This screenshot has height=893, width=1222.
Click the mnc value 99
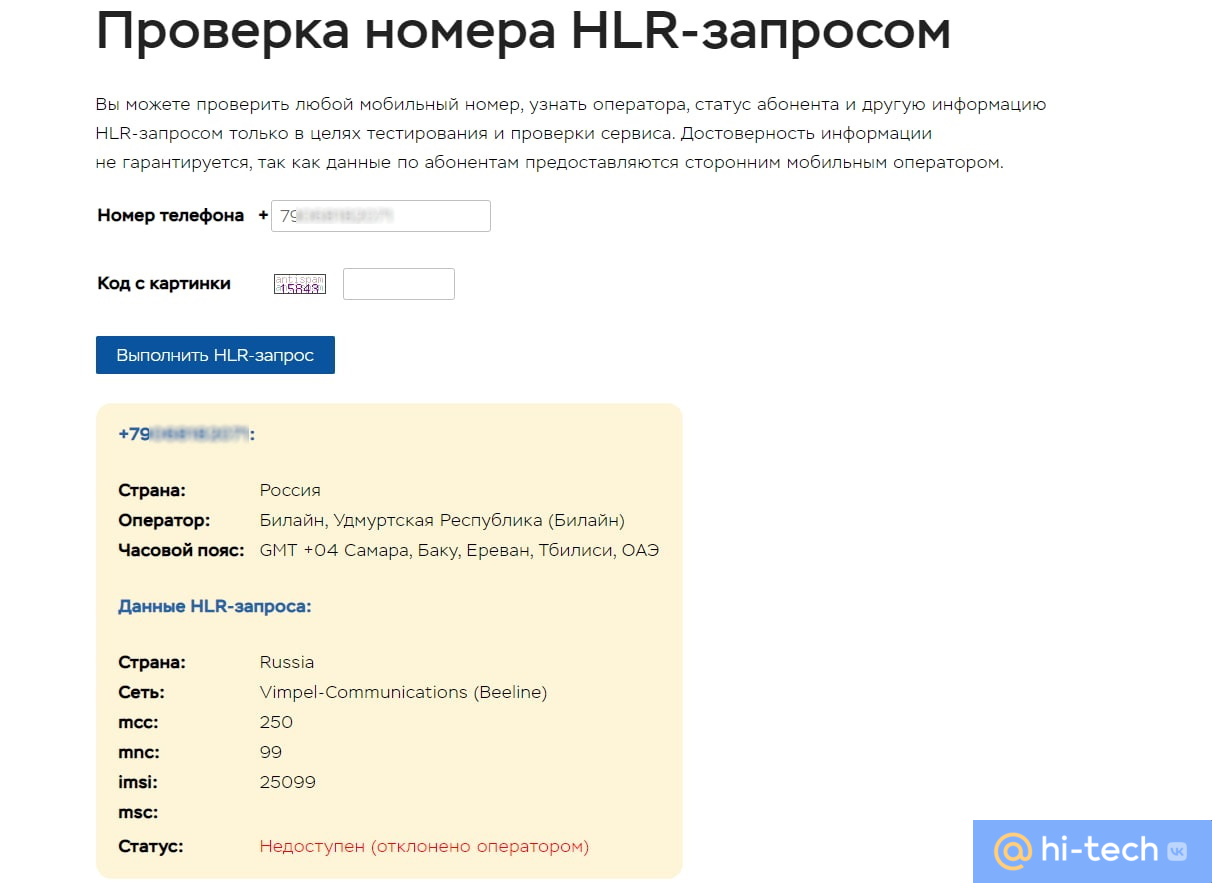point(270,752)
